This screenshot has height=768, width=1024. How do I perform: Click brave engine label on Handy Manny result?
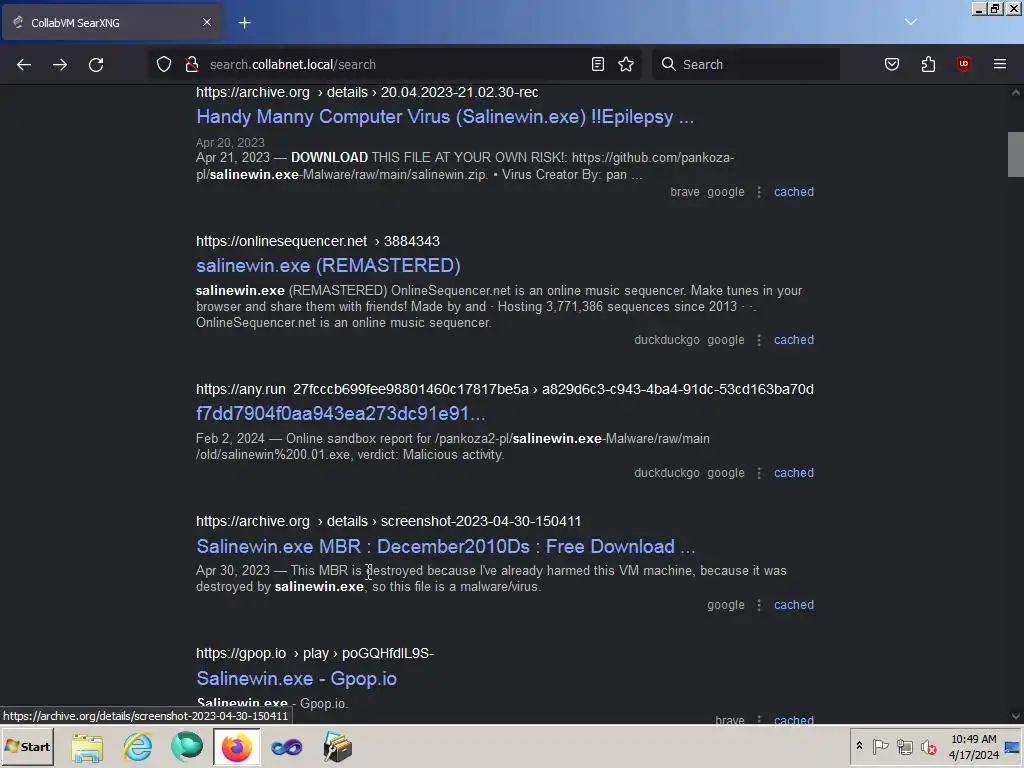(684, 192)
